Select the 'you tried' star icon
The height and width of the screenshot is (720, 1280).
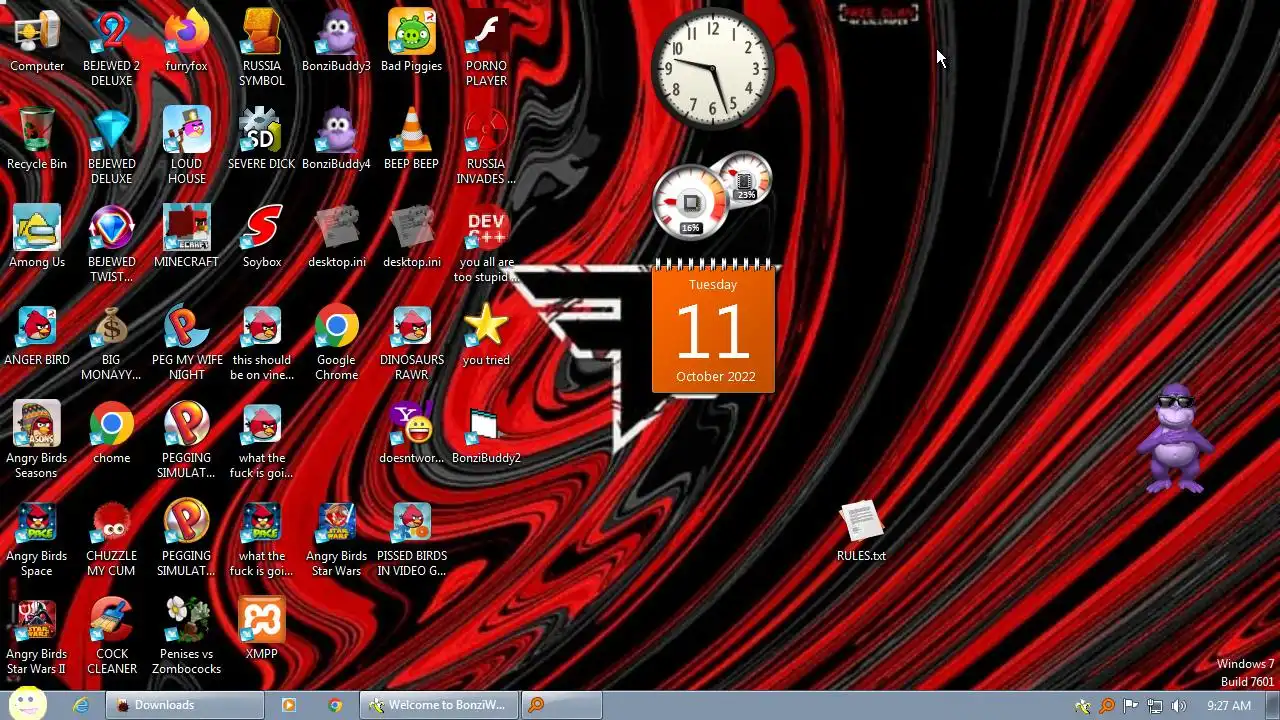pyautogui.click(x=487, y=335)
